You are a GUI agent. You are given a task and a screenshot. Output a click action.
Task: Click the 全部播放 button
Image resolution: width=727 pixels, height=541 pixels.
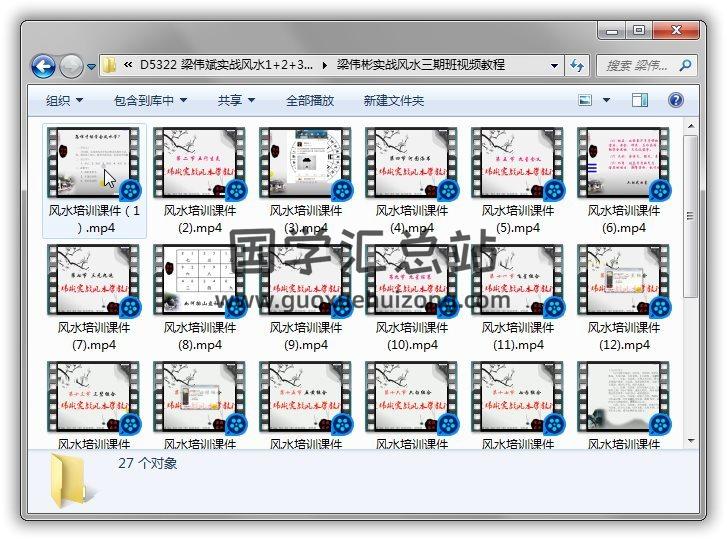[x=310, y=100]
